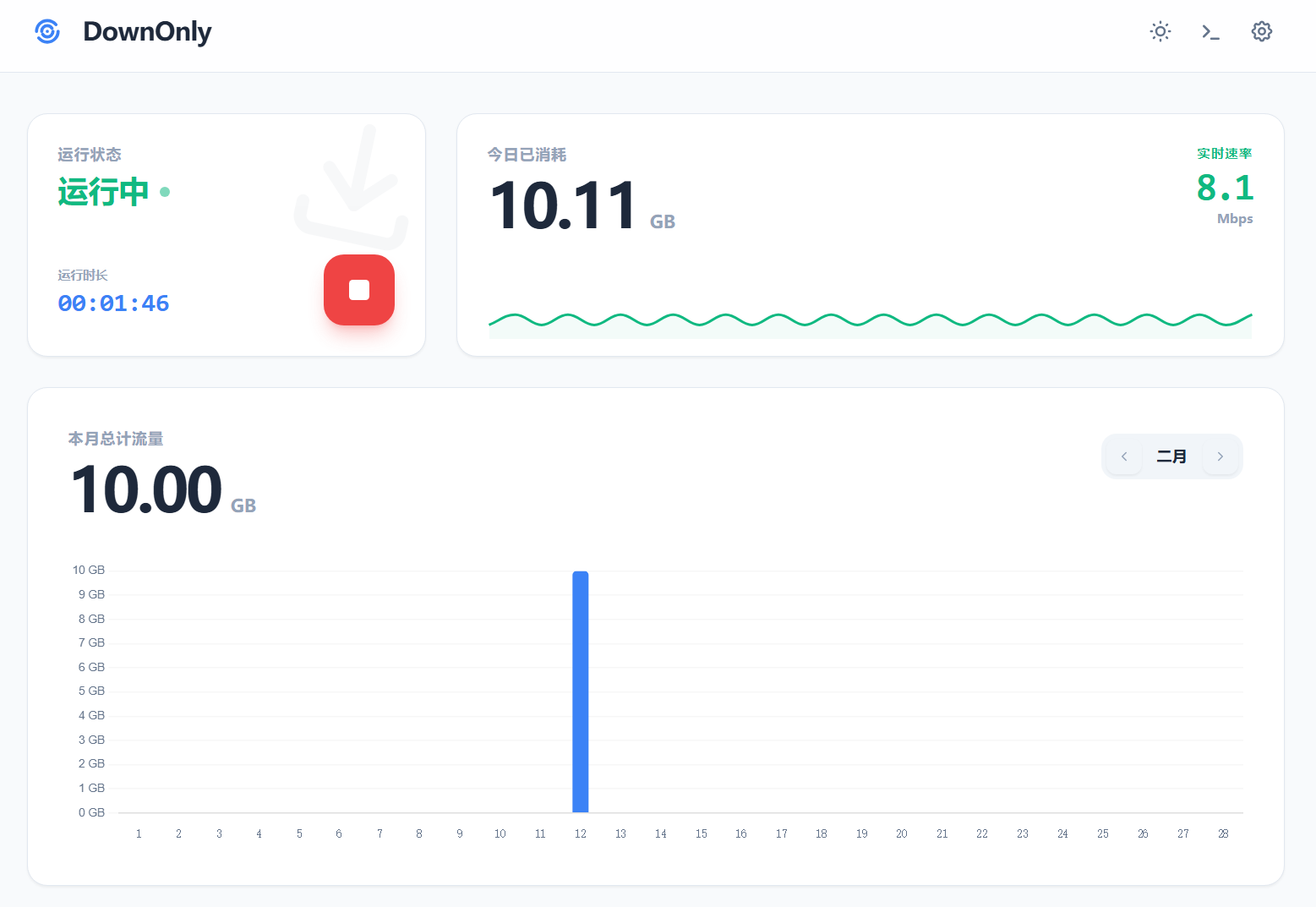Click the 00:01:46 runtime timer
This screenshot has height=907, width=1316.
[113, 303]
